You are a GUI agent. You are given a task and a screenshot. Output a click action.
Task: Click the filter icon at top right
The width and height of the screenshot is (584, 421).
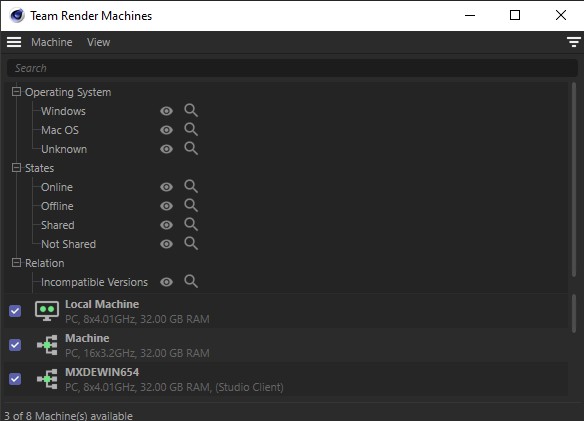click(574, 42)
